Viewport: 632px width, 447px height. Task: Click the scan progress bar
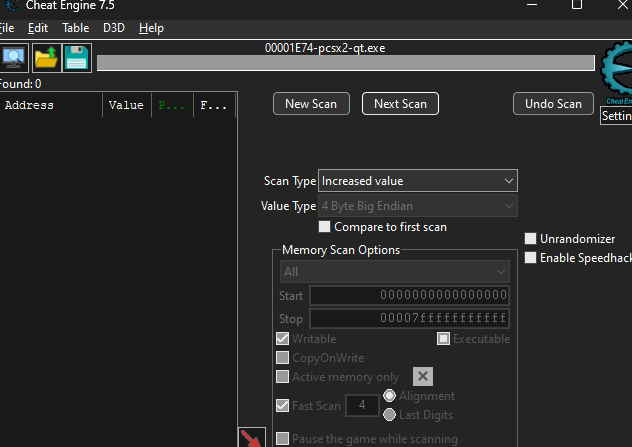[x=346, y=63]
